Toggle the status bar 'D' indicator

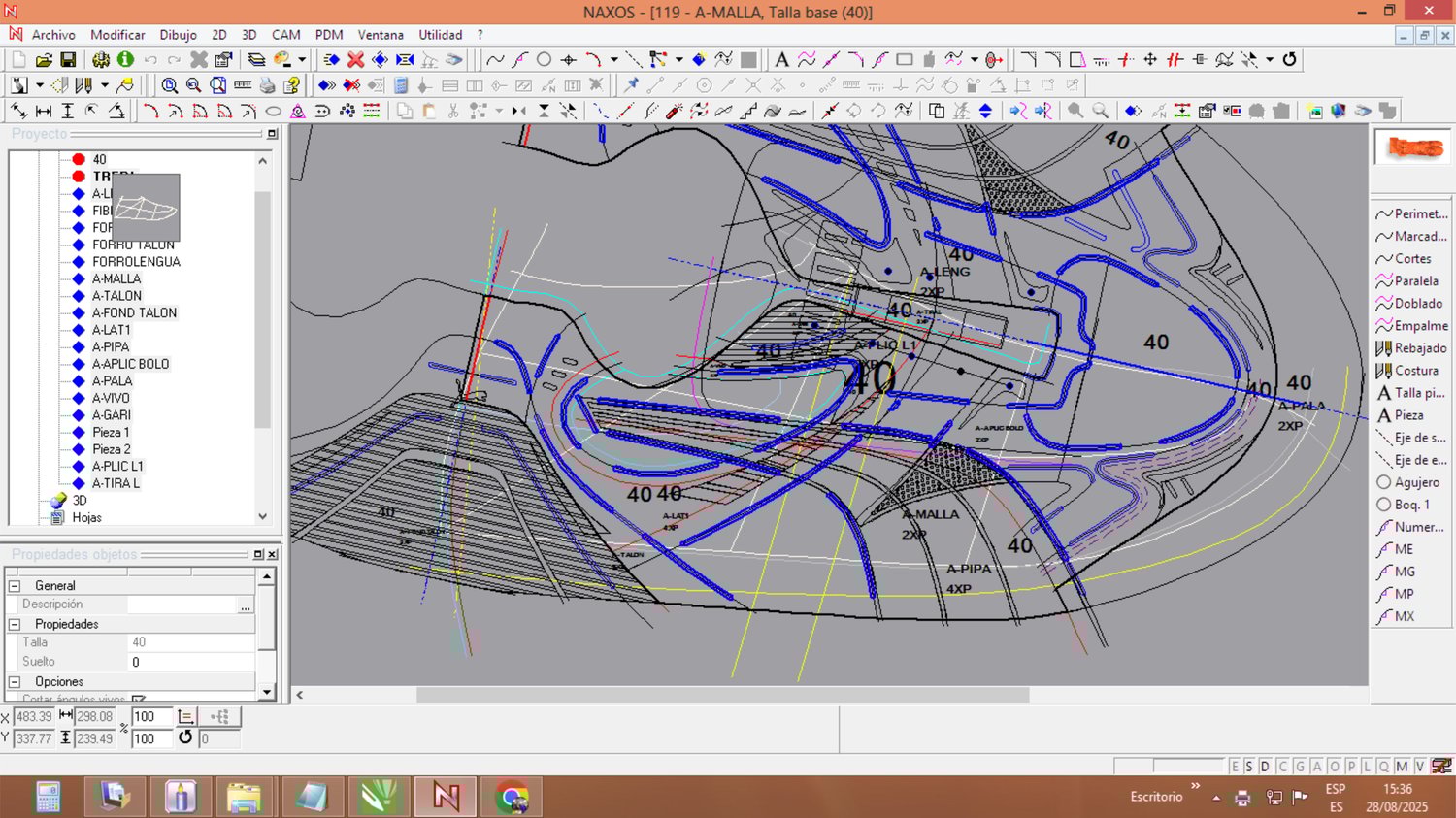click(1265, 767)
